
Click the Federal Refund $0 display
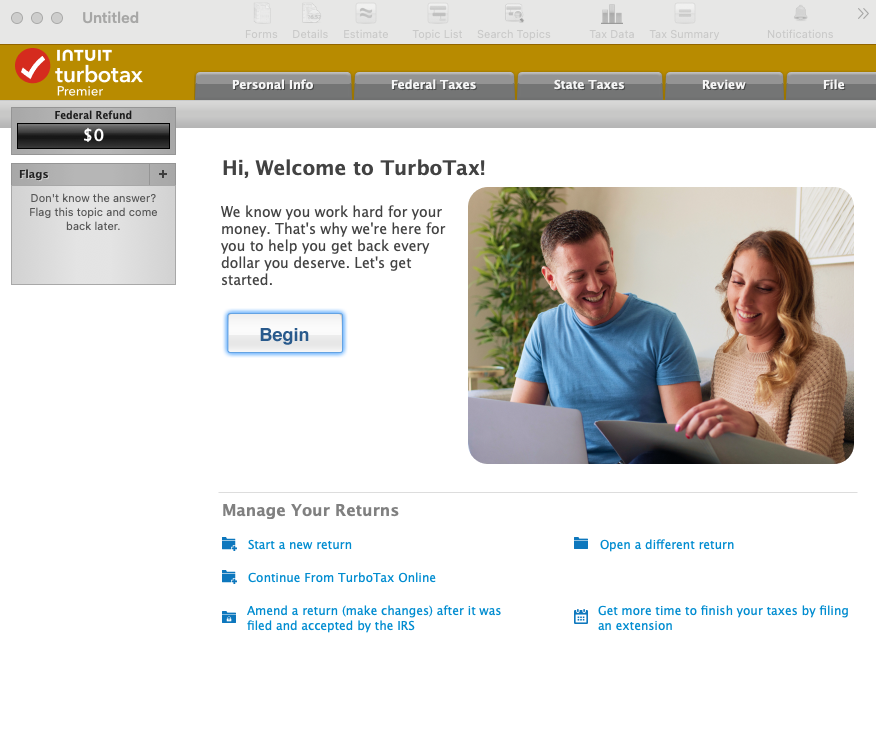(93, 136)
